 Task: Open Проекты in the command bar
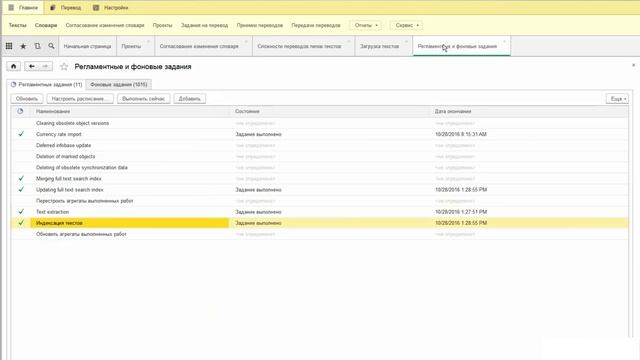point(162,25)
